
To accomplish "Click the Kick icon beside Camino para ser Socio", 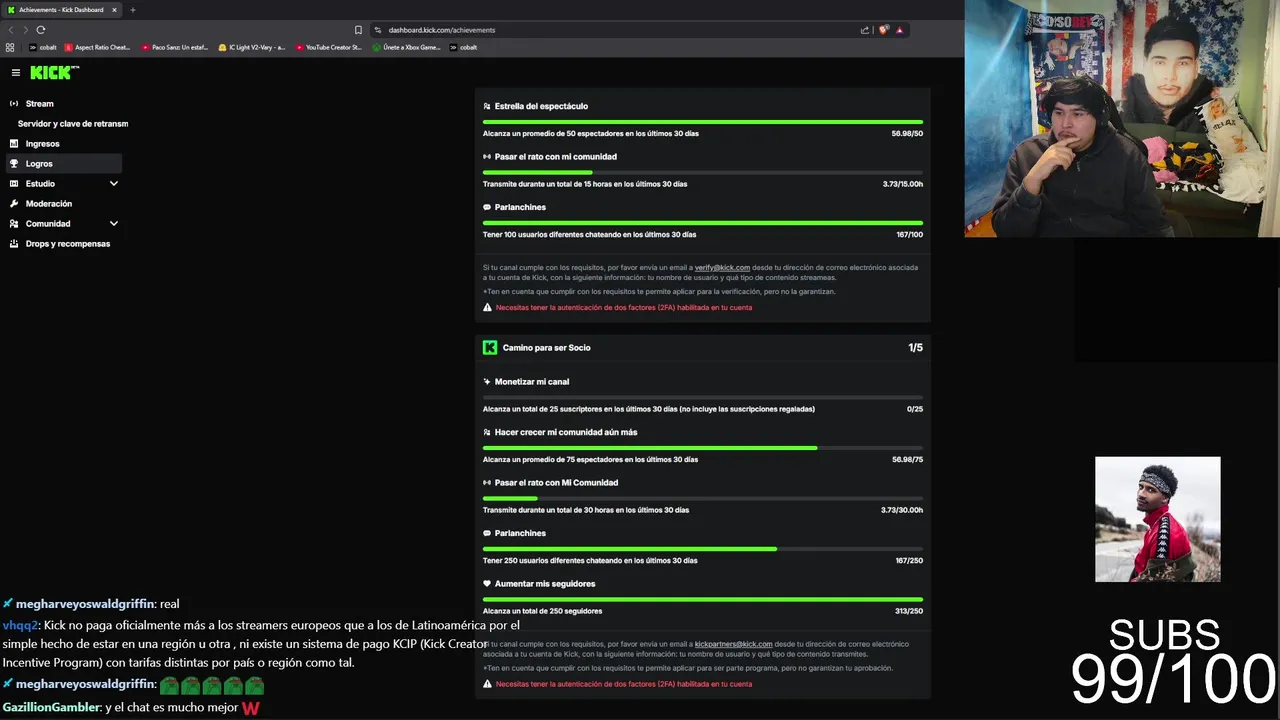I will coord(490,348).
